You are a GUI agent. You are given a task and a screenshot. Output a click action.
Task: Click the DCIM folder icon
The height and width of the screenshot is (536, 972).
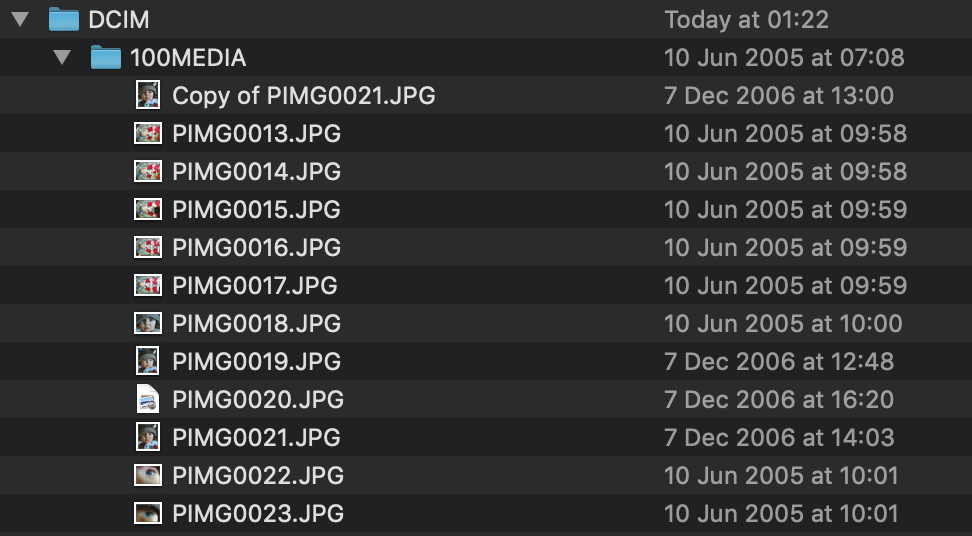click(64, 19)
